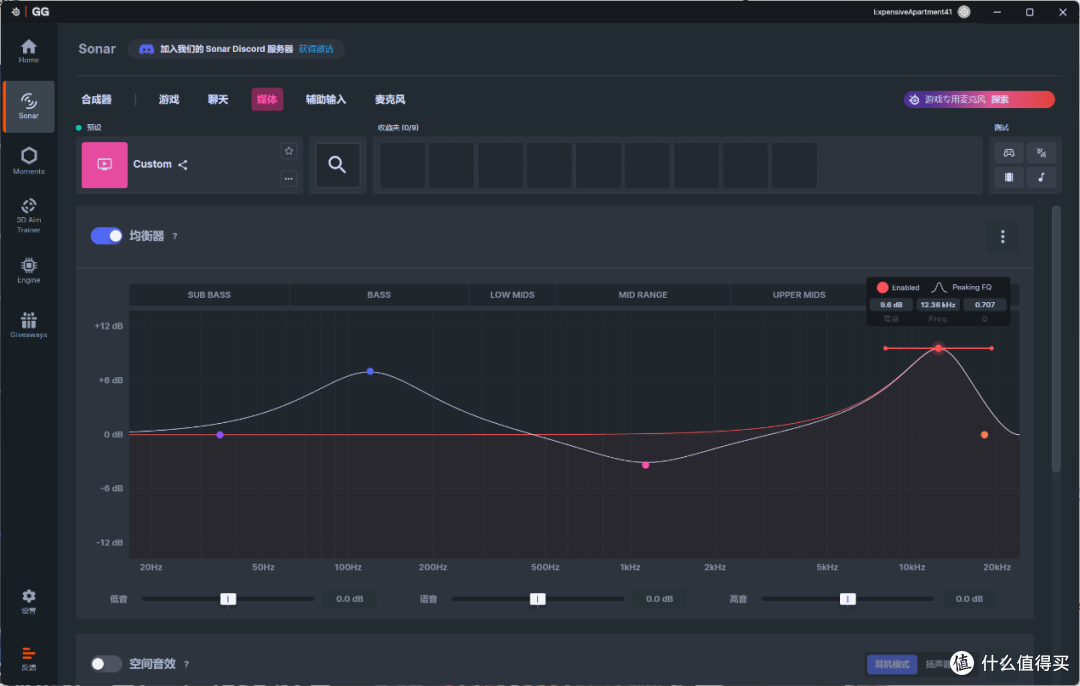The width and height of the screenshot is (1080, 686).
Task: Select headphone mode button
Action: point(892,664)
